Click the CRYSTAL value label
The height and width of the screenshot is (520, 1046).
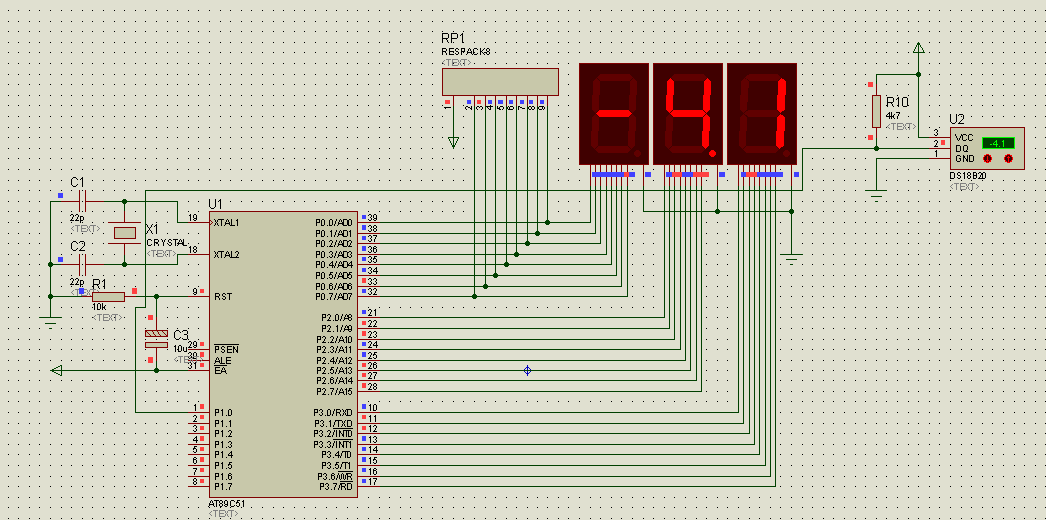point(167,243)
